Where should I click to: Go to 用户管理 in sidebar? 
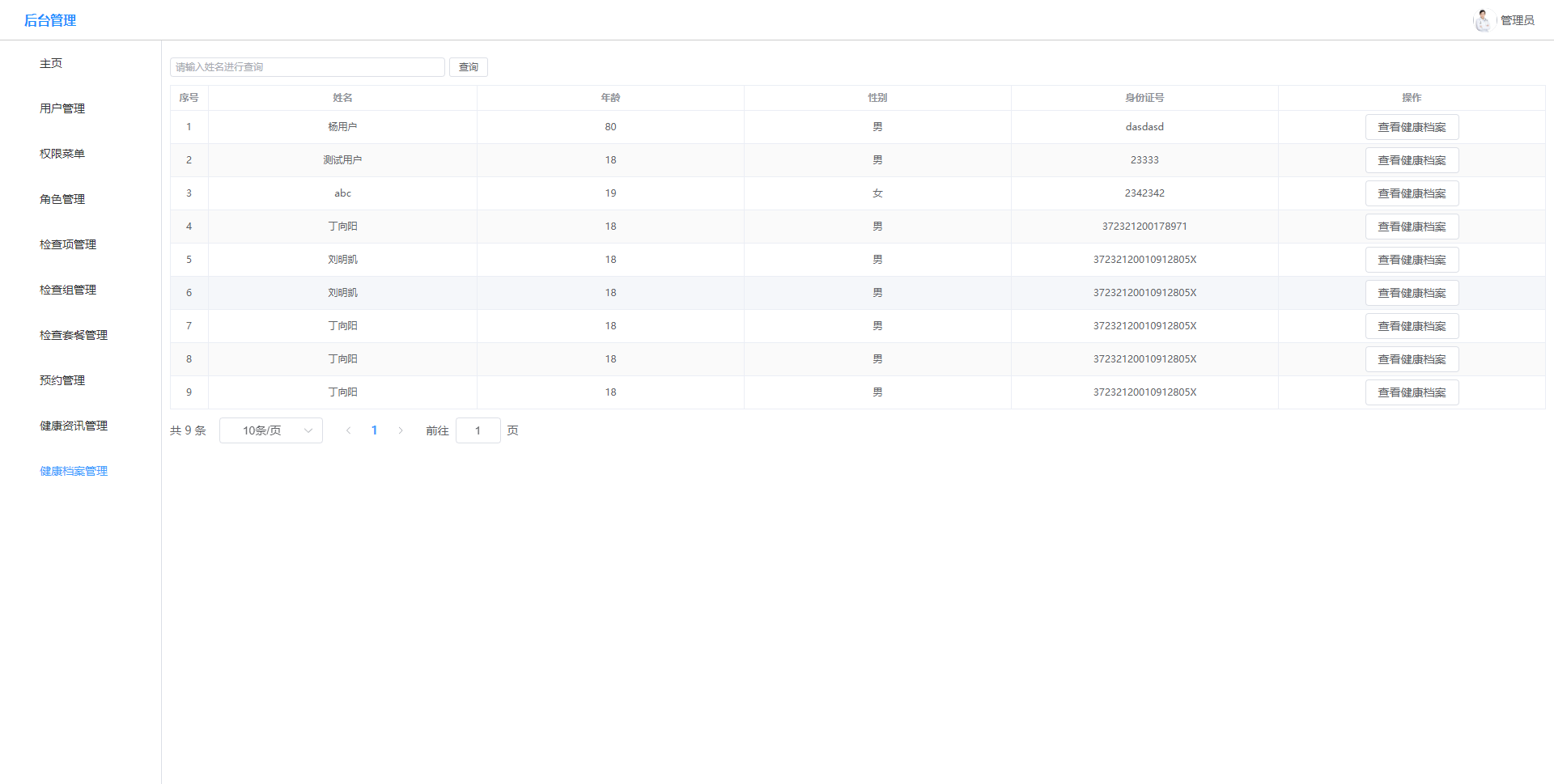(62, 108)
